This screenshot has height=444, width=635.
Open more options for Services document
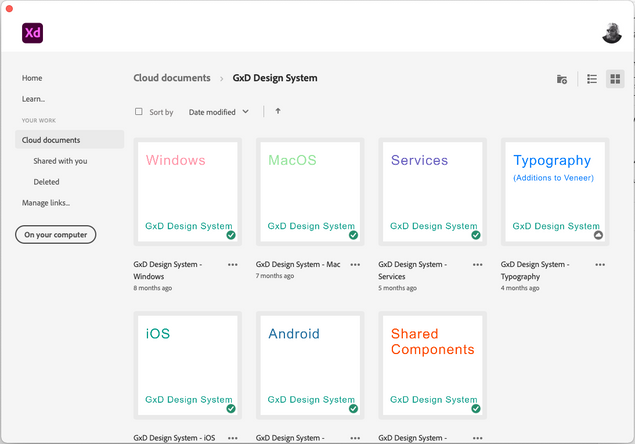click(478, 265)
